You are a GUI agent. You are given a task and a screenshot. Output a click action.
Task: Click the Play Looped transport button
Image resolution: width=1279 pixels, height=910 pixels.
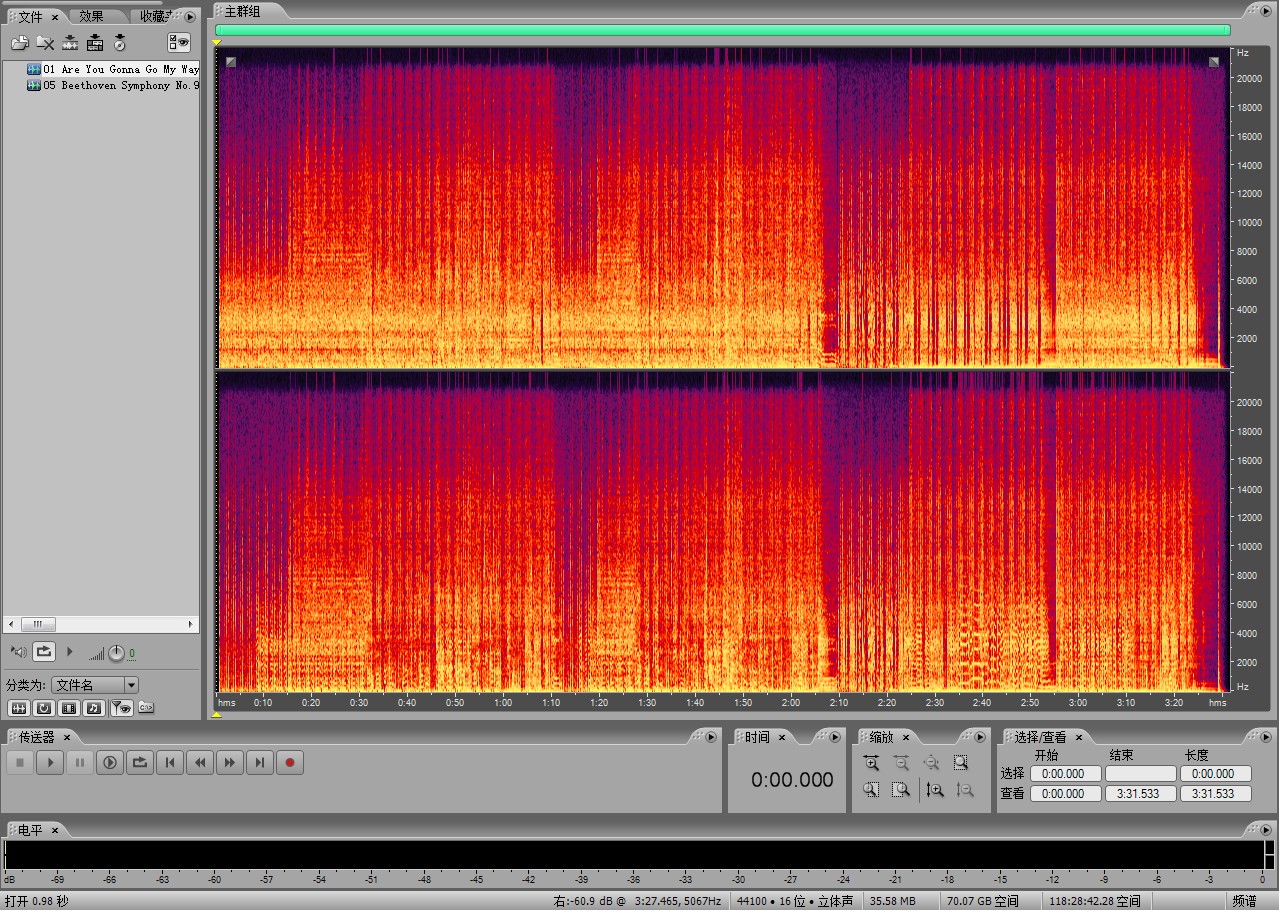(x=140, y=763)
